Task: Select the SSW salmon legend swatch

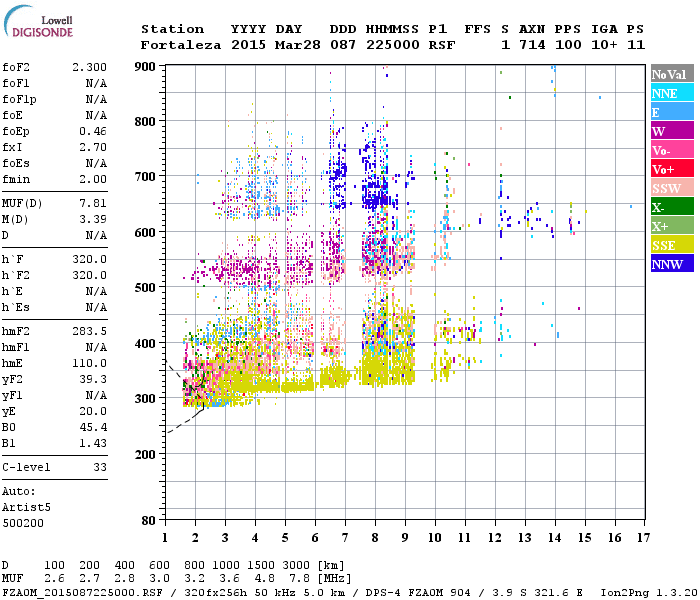Action: 672,188
